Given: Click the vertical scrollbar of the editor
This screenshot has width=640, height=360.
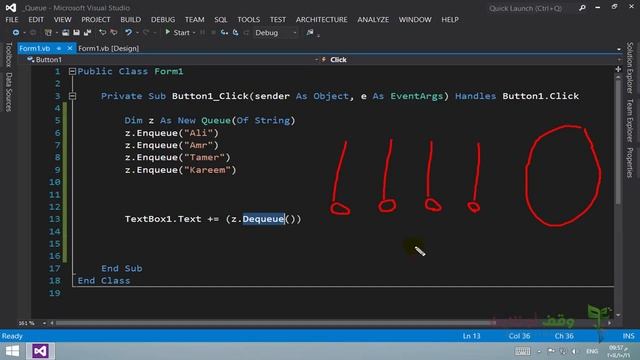Looking at the screenshot, I should point(618,141).
